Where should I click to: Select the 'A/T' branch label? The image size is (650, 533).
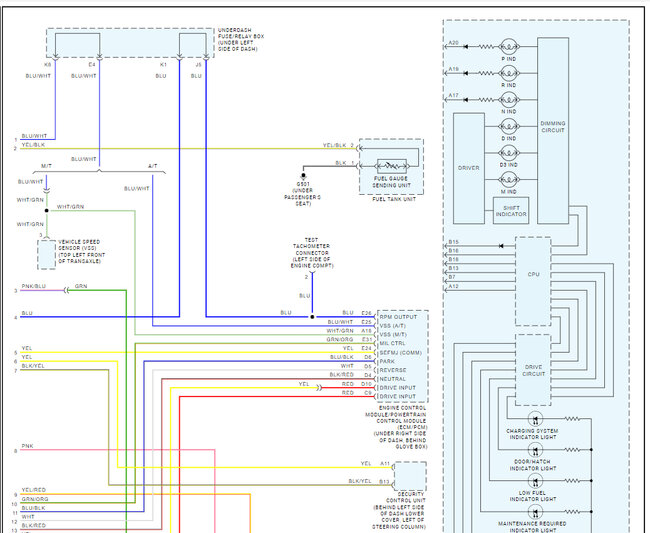(153, 166)
